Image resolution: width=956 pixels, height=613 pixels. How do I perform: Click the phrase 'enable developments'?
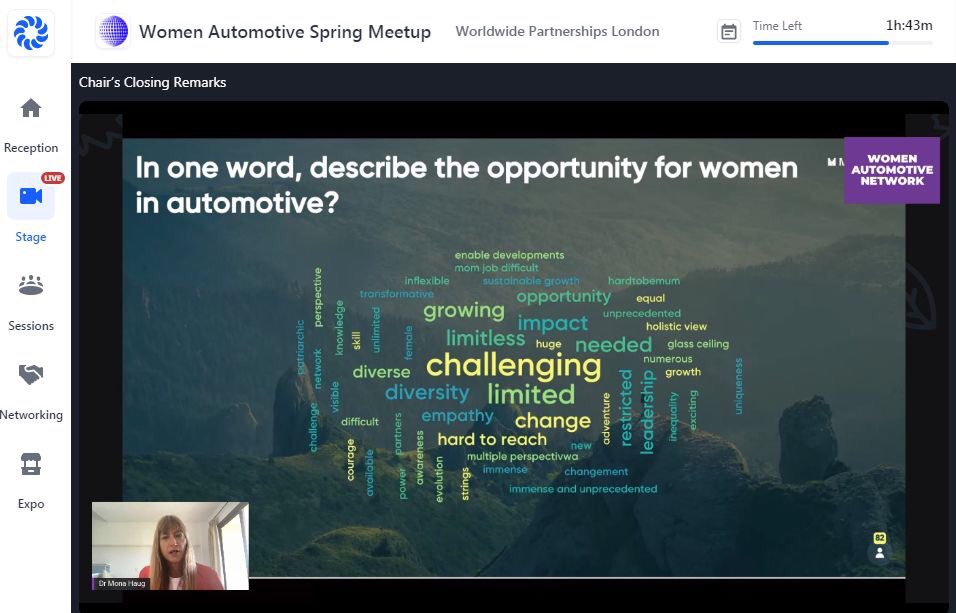click(509, 255)
